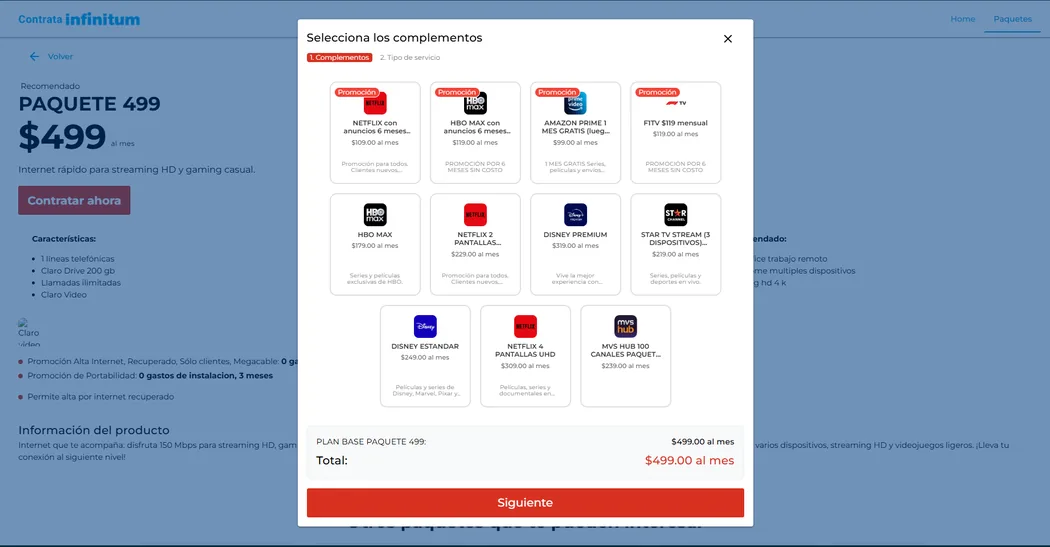Select the 'NETFLIX 2 PANTALLAS' title
Image resolution: width=1050 pixels, height=547 pixels.
475,239
